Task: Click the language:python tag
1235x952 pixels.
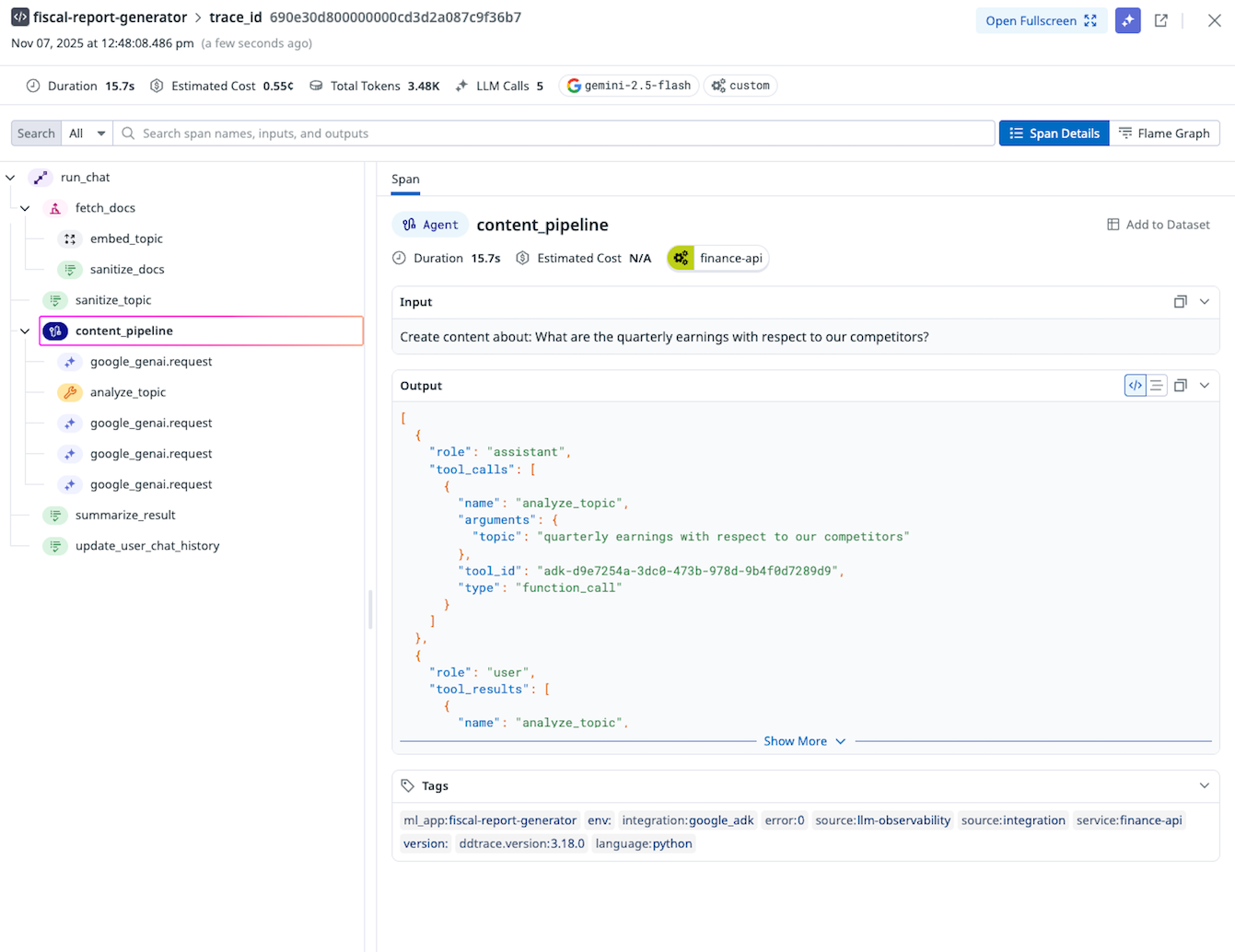Action: (644, 843)
